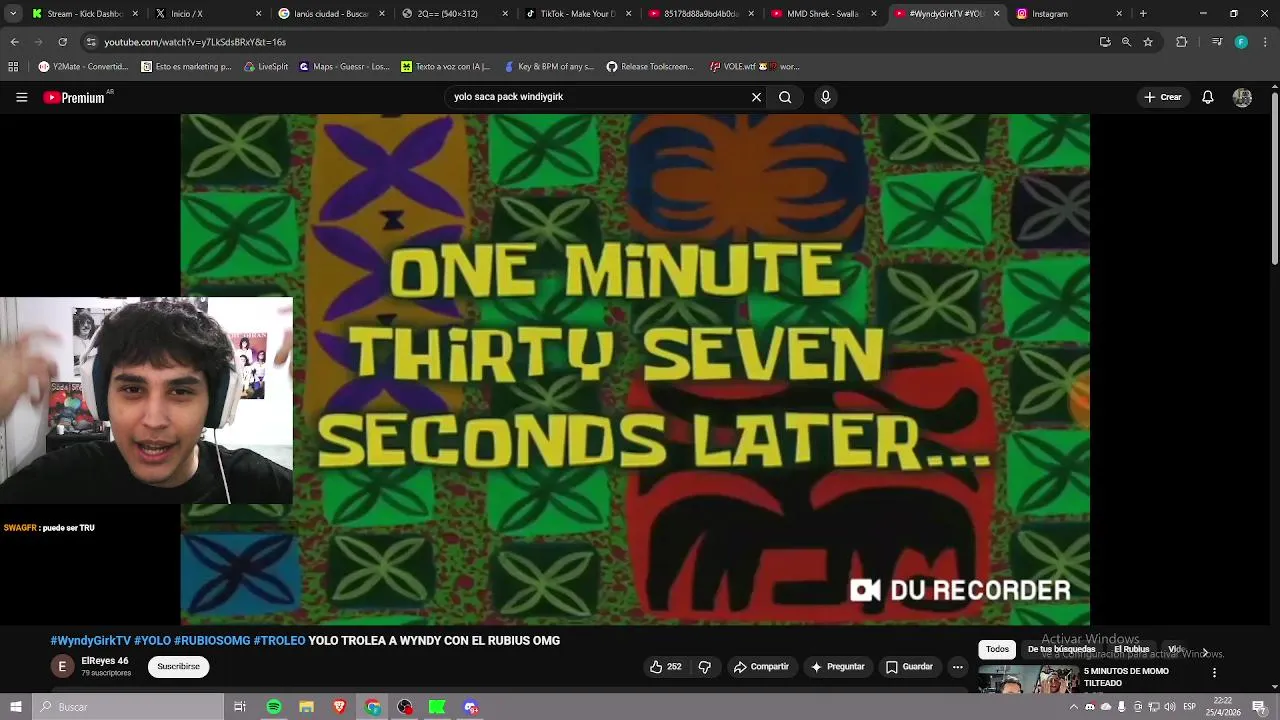Open ElReyes 46 channel name link
This screenshot has width=1280, height=720.
click(x=105, y=661)
